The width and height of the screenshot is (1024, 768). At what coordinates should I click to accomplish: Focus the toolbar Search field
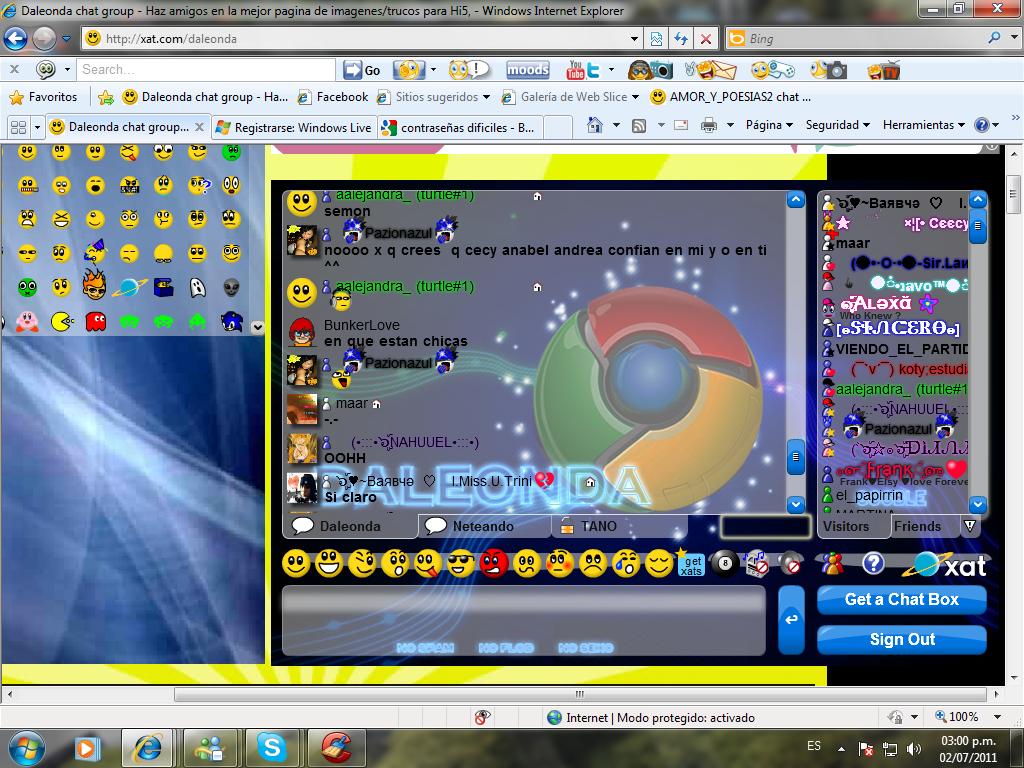click(206, 69)
